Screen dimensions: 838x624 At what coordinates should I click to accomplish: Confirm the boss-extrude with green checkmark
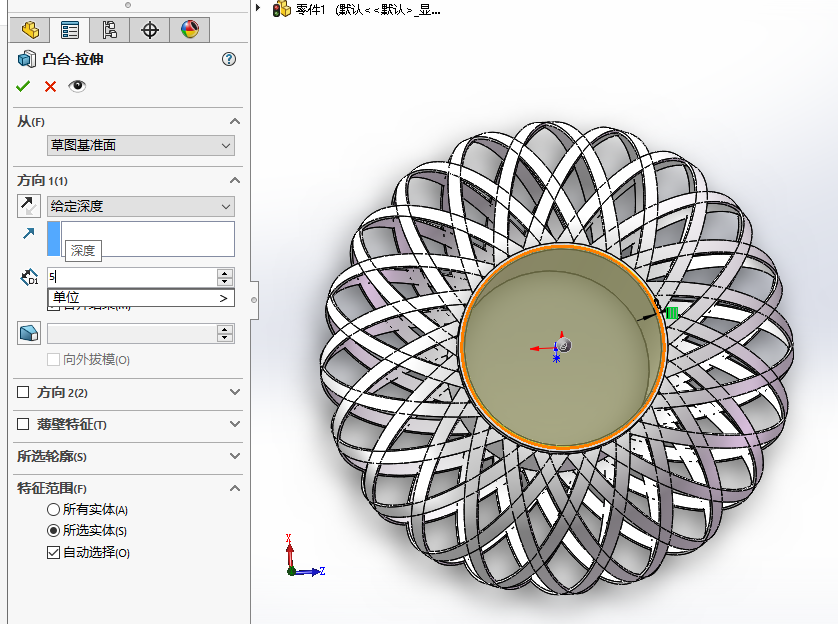pos(23,86)
